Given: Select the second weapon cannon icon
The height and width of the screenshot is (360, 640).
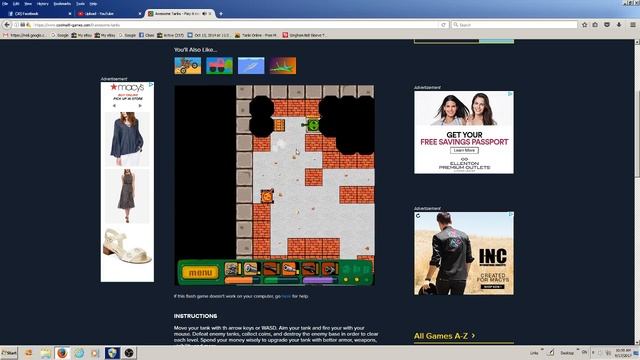Looking at the screenshot, I should tap(251, 269).
